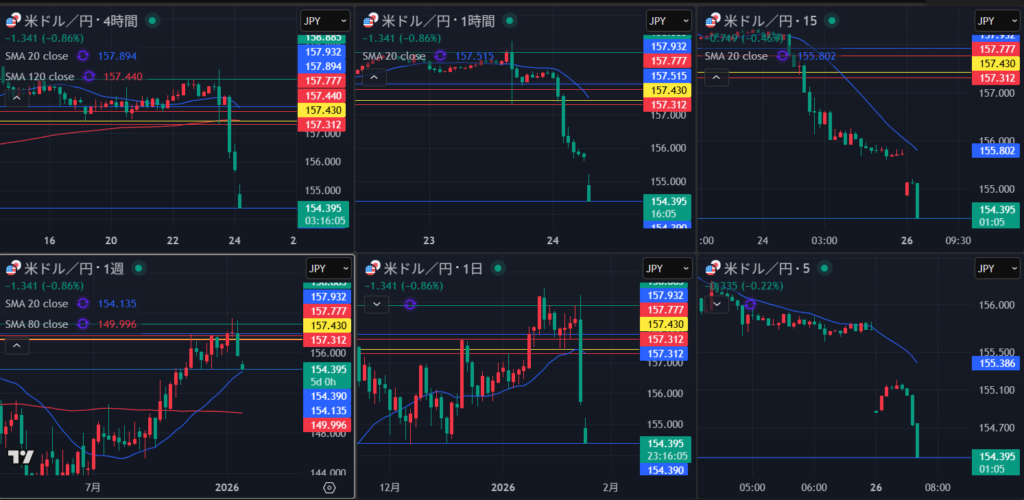Collapse the indicator legend on 1週 chart

point(17,346)
